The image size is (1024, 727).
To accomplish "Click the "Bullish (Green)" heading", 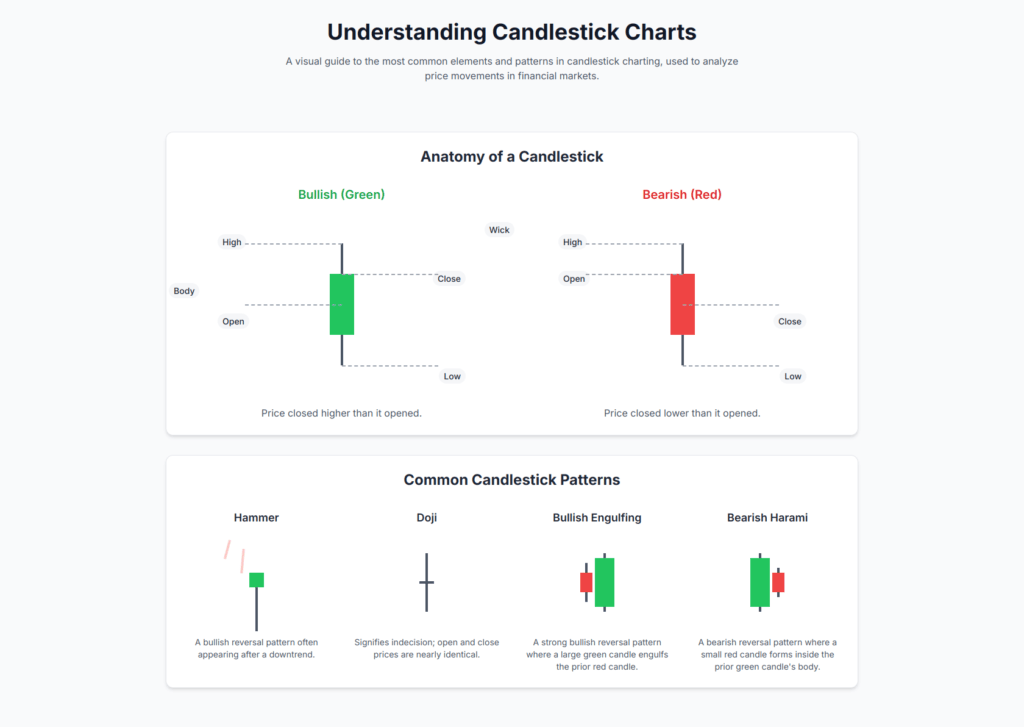I will pos(341,195).
